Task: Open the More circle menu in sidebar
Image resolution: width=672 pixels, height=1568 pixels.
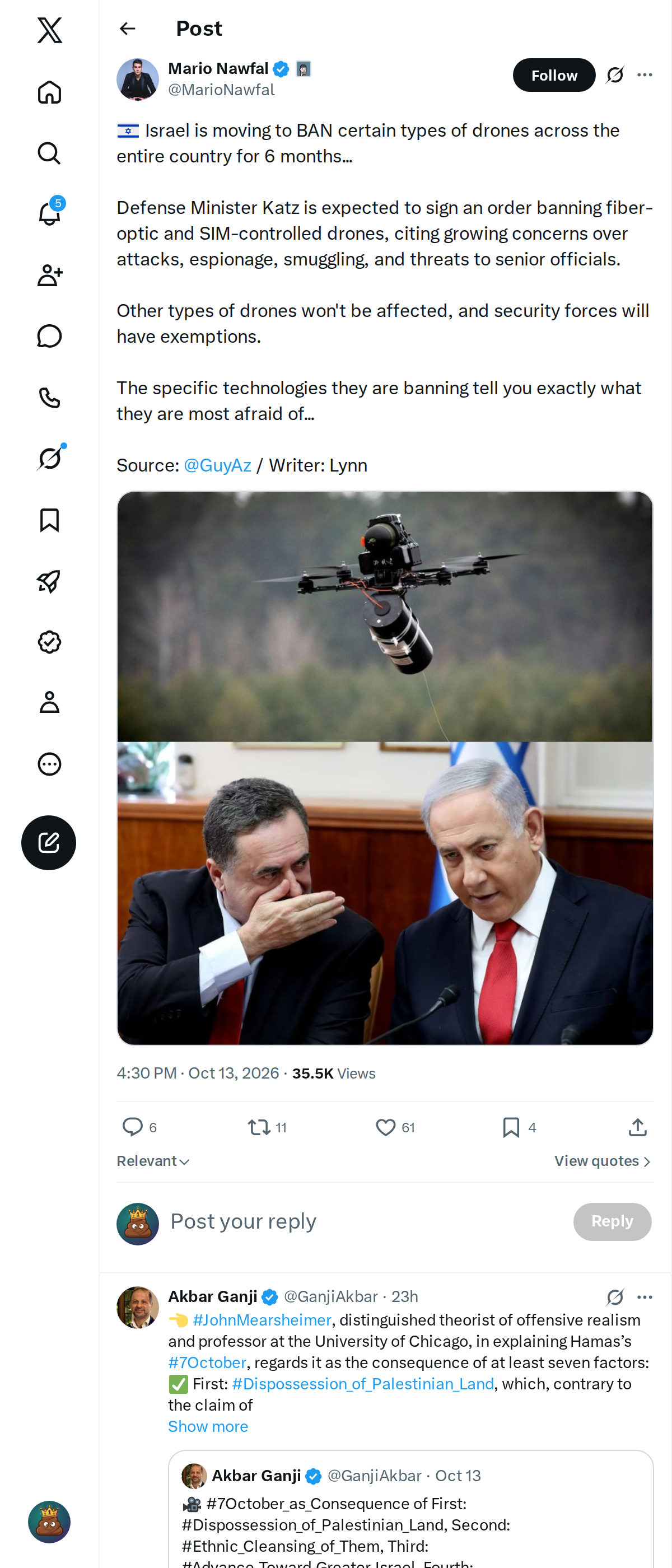Action: 49,763
